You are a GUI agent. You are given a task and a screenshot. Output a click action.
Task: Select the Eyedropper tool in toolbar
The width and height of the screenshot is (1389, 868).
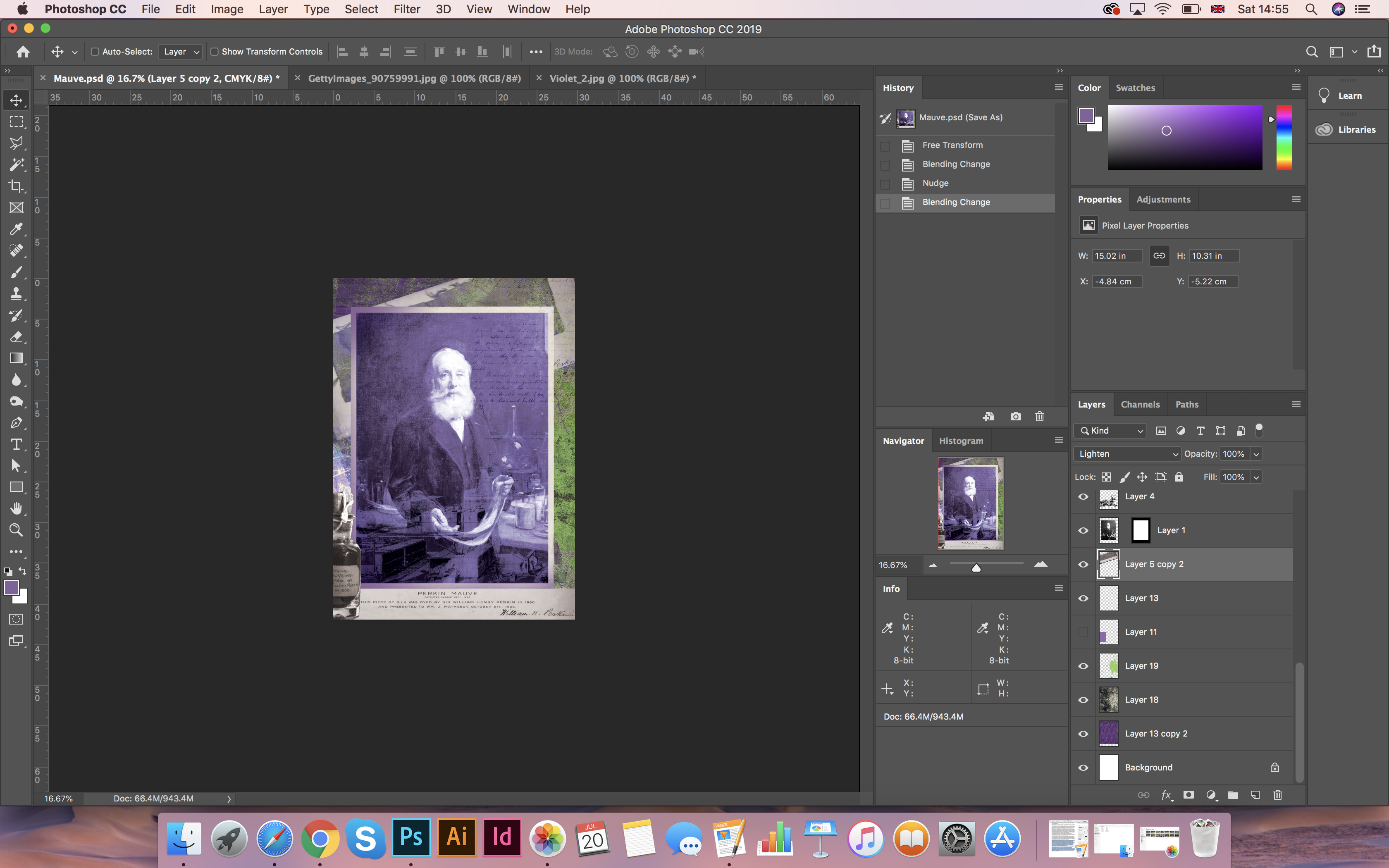[x=16, y=229]
